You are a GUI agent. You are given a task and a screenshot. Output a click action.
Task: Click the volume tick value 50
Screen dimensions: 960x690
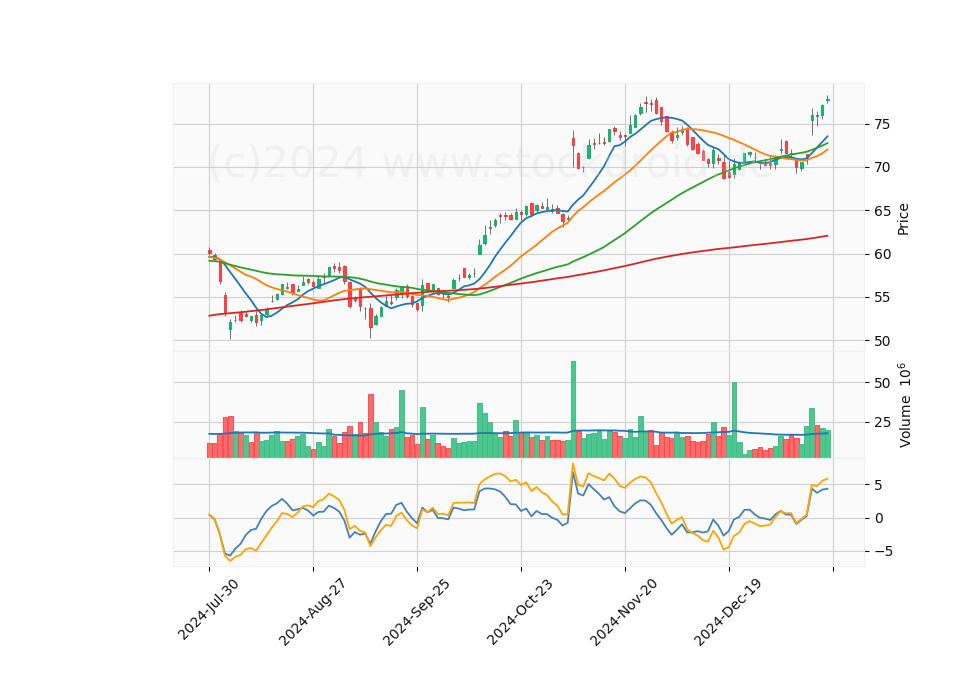click(882, 383)
